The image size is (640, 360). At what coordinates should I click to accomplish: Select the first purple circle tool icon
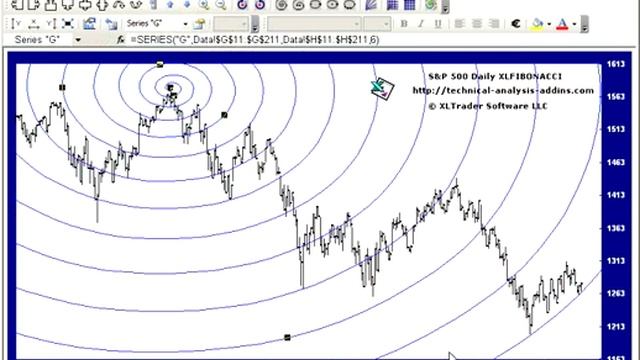pyautogui.click(x=242, y=5)
